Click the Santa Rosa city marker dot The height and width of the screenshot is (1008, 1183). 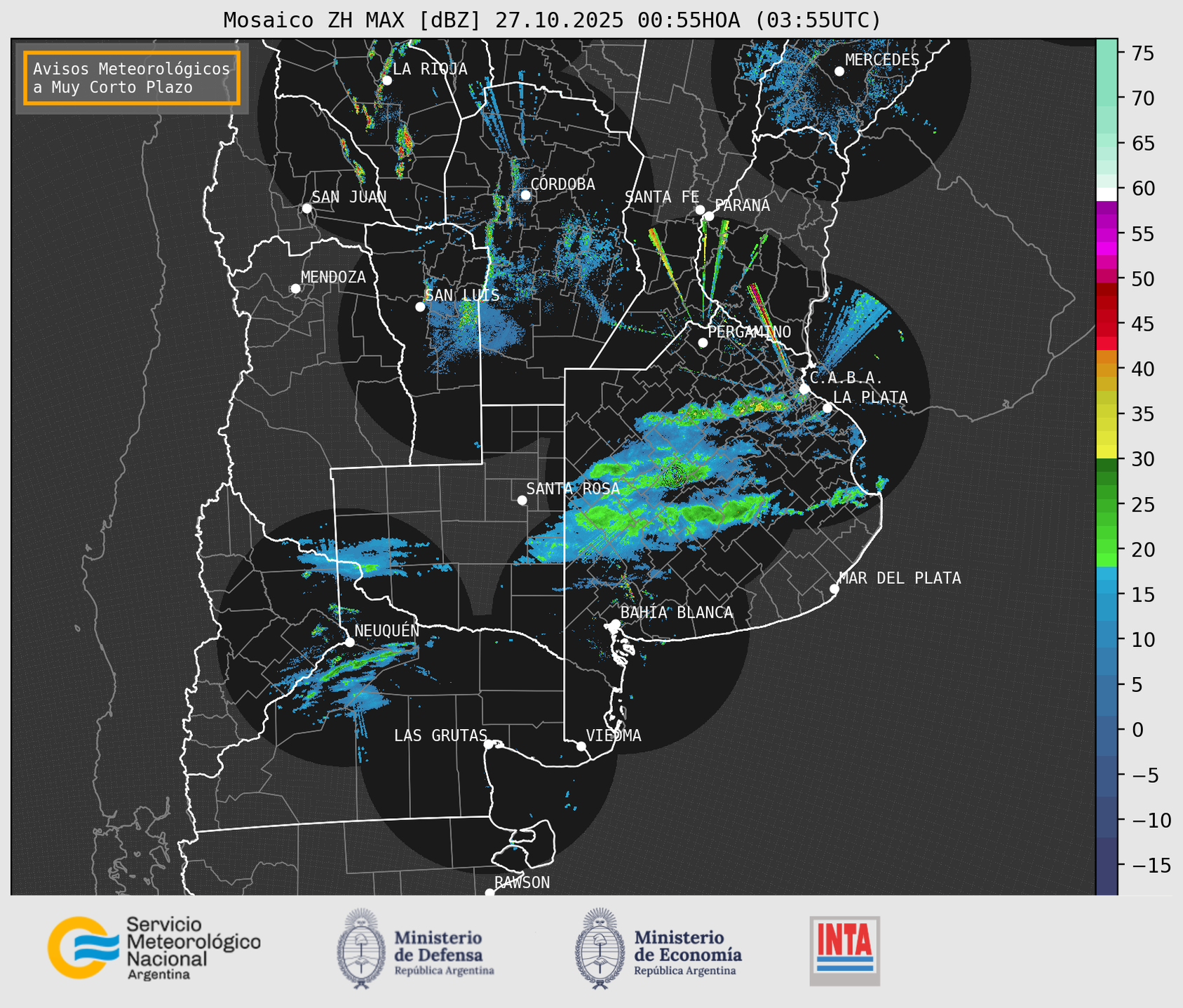coord(522,500)
